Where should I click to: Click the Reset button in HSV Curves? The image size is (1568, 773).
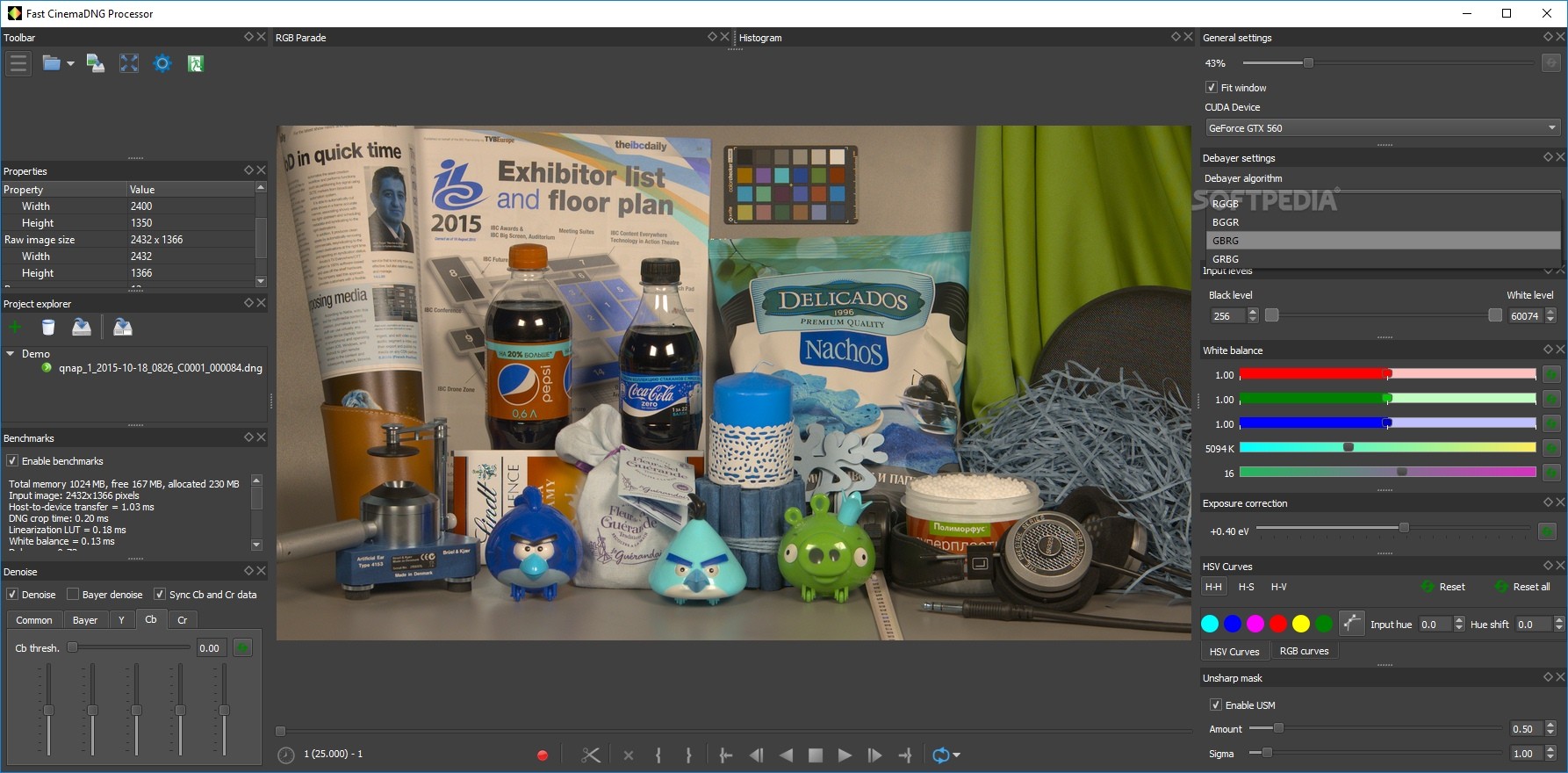(x=1443, y=587)
